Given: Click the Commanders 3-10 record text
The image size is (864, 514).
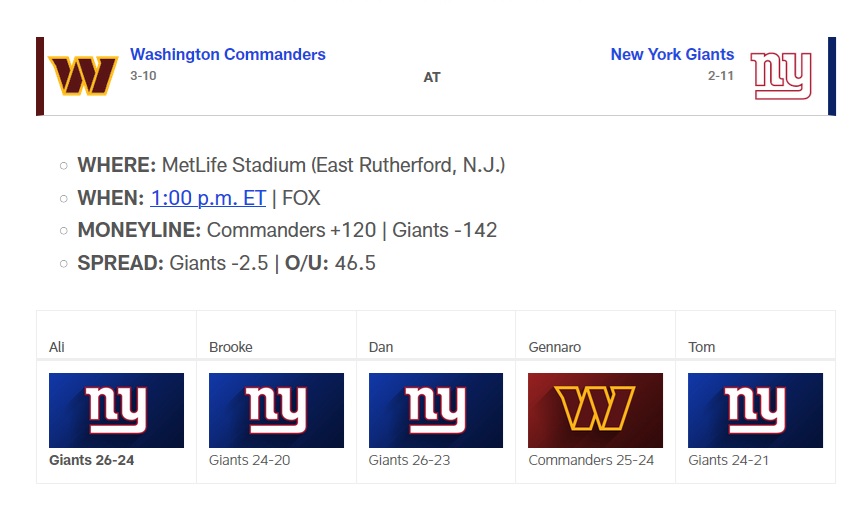Looking at the screenshot, I should coord(143,75).
